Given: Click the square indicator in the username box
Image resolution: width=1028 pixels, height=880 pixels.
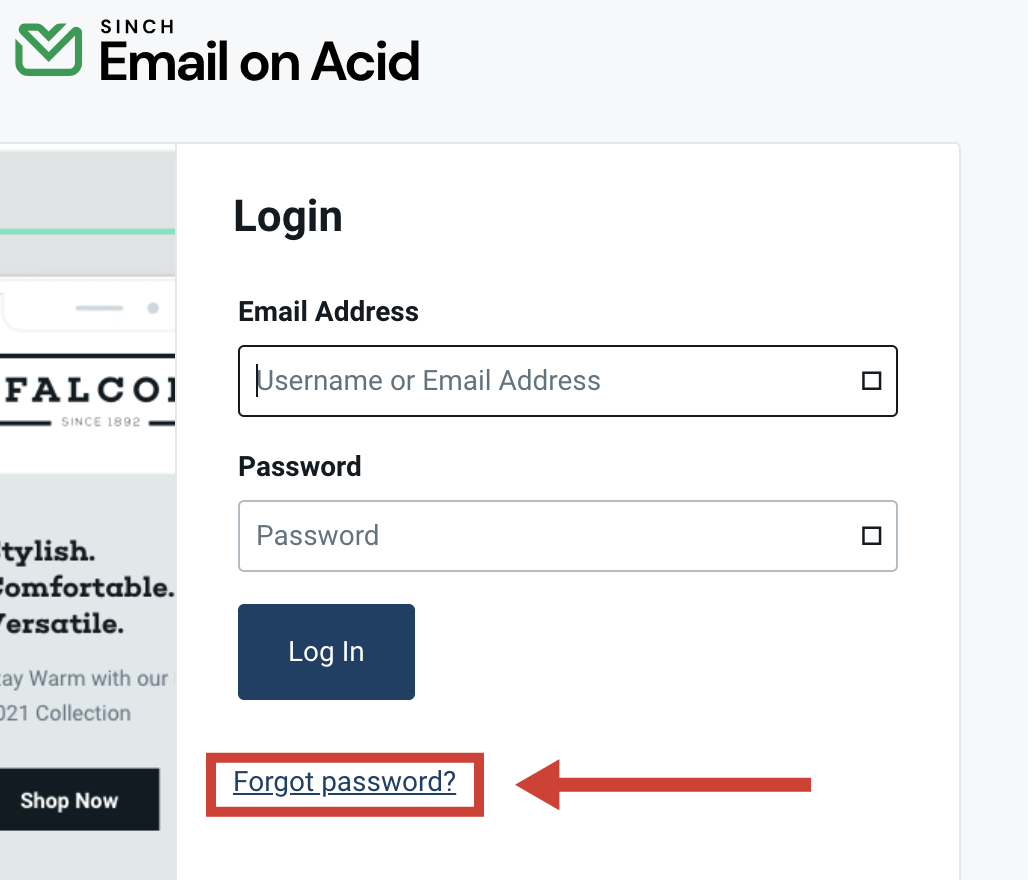Looking at the screenshot, I should pos(871,381).
